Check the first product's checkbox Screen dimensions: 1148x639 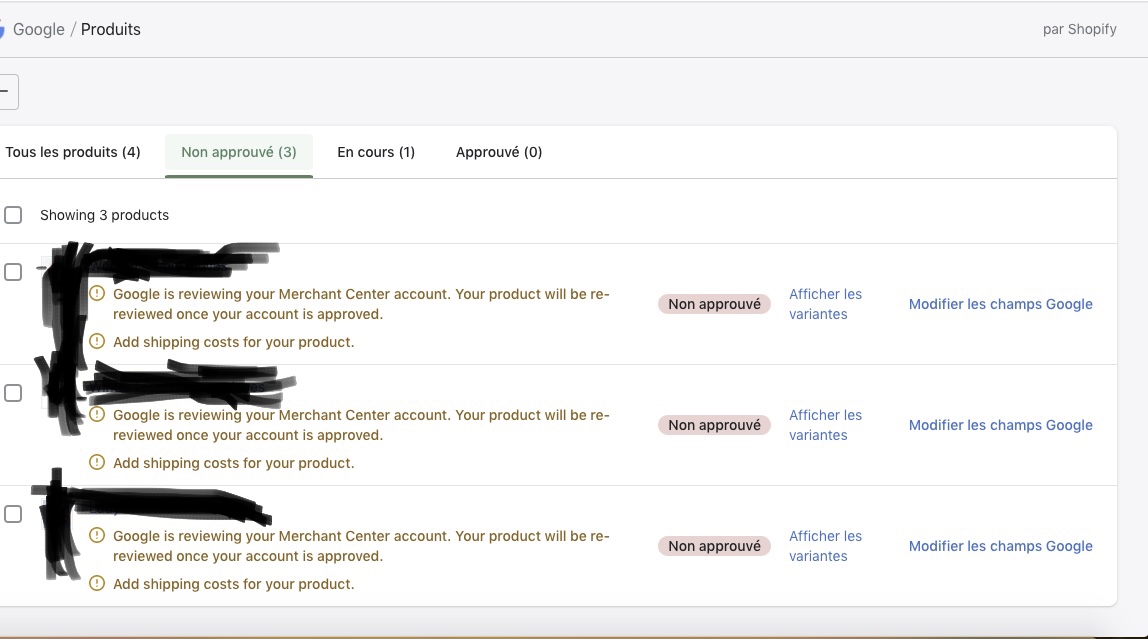[x=13, y=272]
